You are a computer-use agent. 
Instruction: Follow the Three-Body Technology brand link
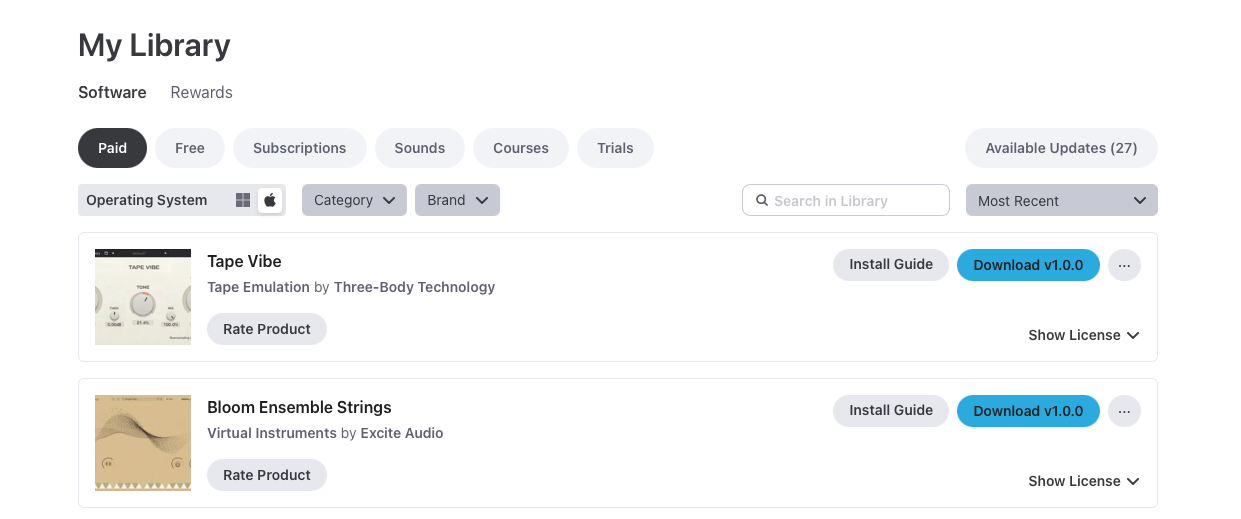pyautogui.click(x=414, y=287)
